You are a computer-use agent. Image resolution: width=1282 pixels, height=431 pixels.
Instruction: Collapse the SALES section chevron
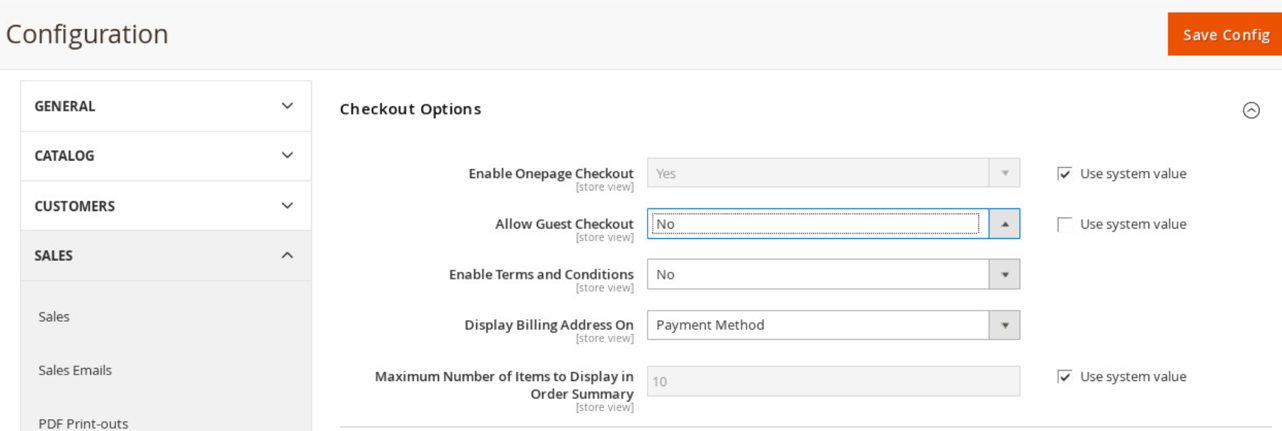click(x=287, y=256)
